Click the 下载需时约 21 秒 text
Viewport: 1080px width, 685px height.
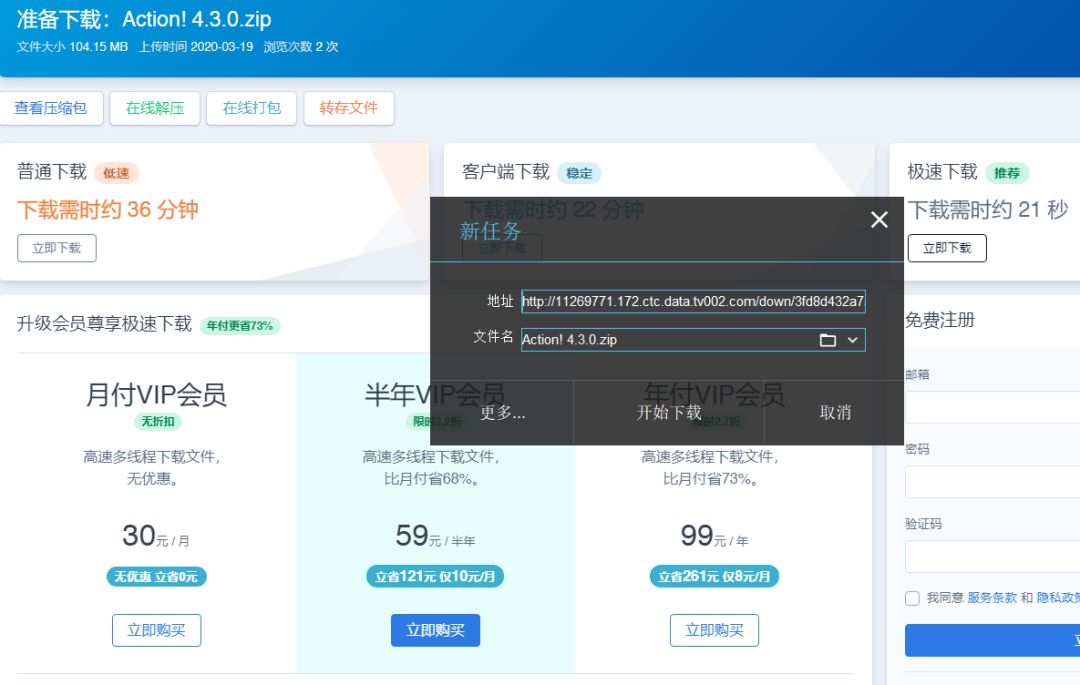(988, 209)
